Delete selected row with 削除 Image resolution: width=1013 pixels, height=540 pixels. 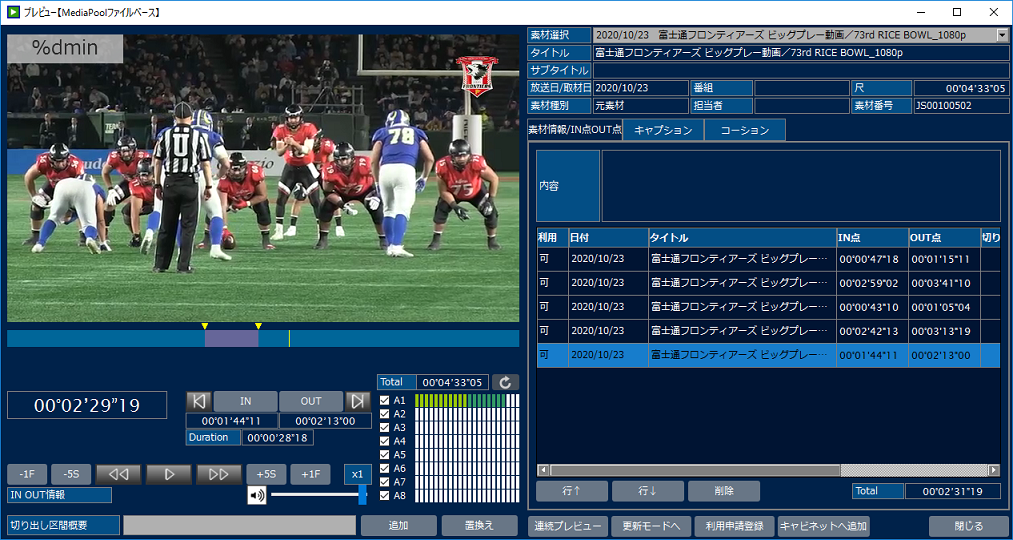point(724,491)
